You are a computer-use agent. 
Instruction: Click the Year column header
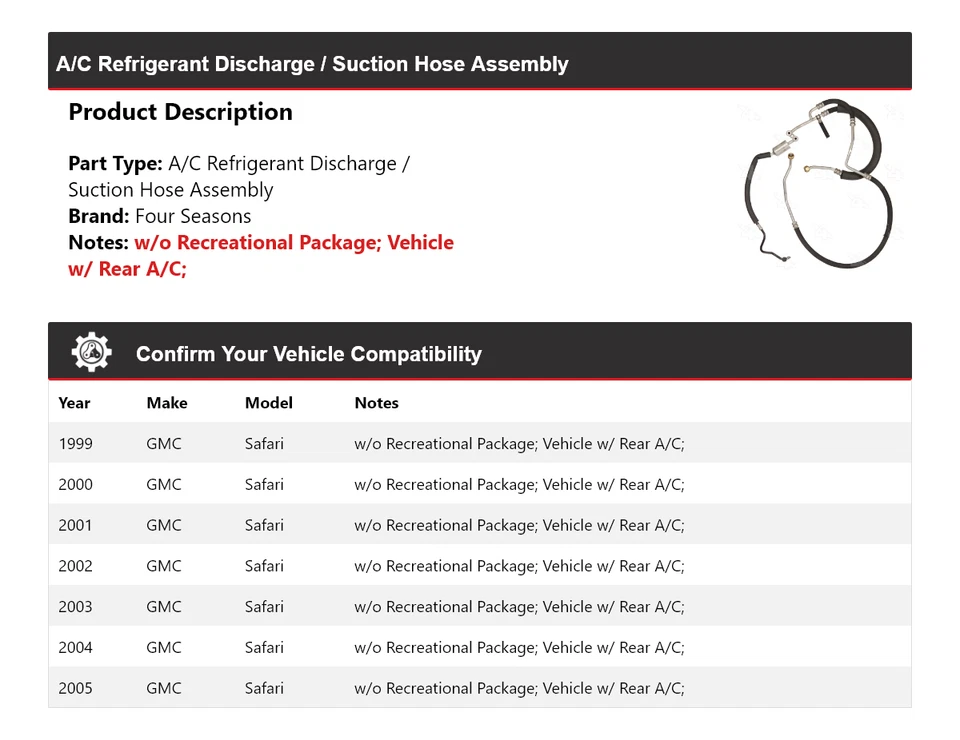tap(74, 403)
